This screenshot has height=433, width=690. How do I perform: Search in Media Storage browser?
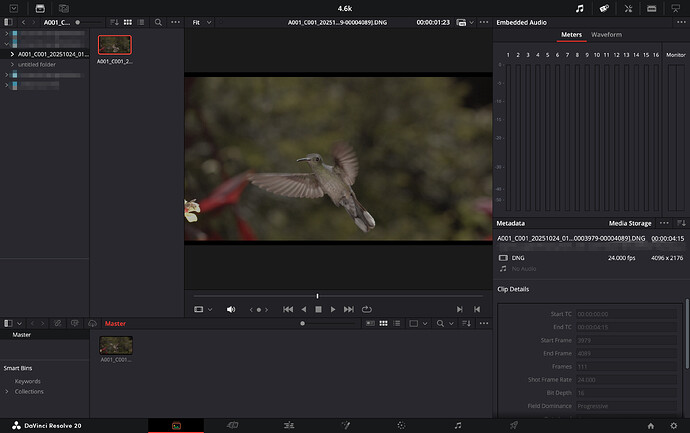click(x=158, y=22)
